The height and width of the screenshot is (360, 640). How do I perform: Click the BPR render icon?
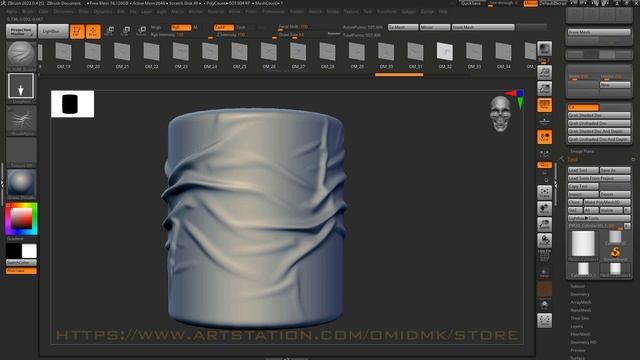[x=544, y=49]
